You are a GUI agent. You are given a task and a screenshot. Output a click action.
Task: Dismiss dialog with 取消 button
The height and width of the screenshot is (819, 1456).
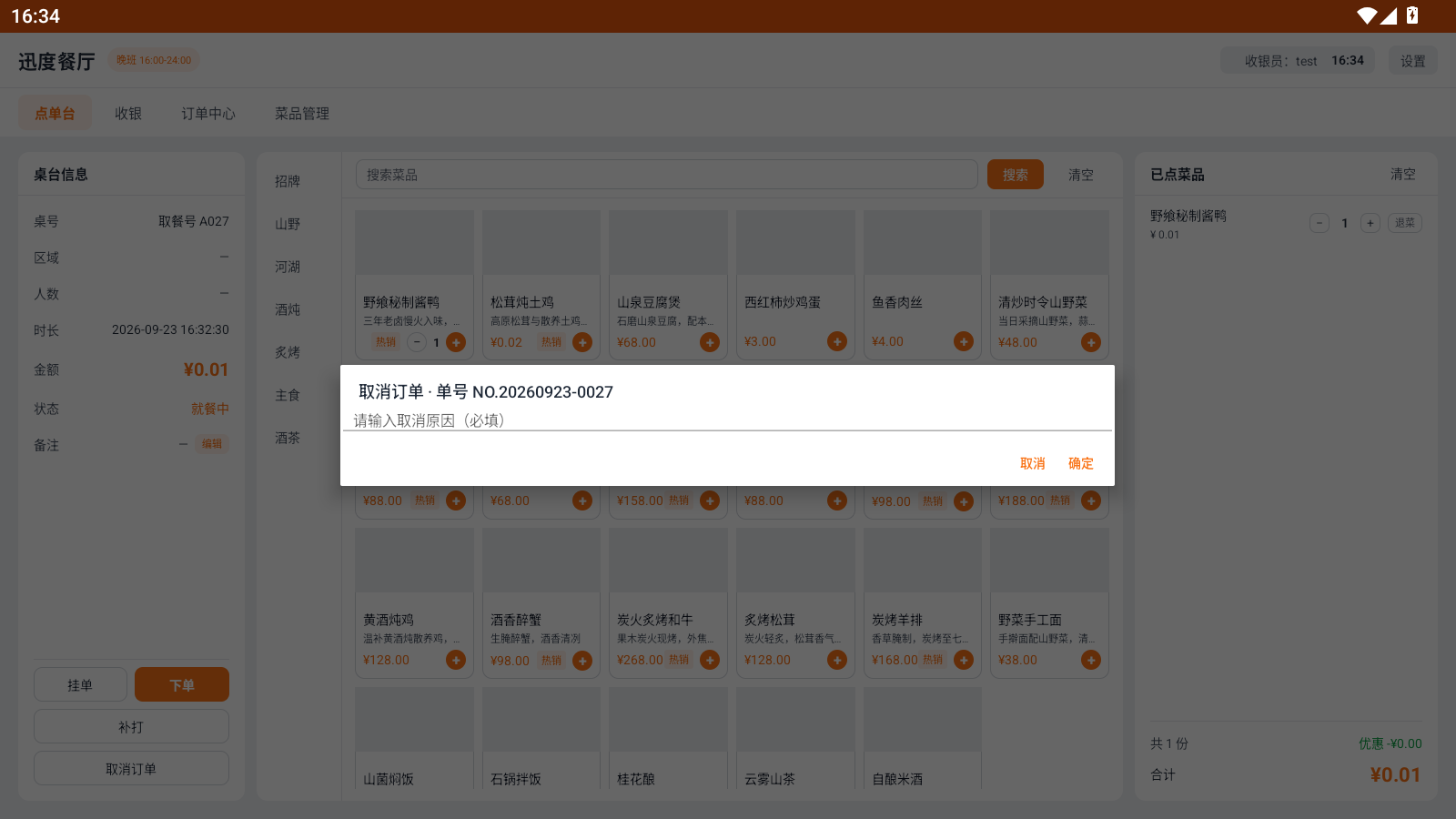(x=1033, y=463)
